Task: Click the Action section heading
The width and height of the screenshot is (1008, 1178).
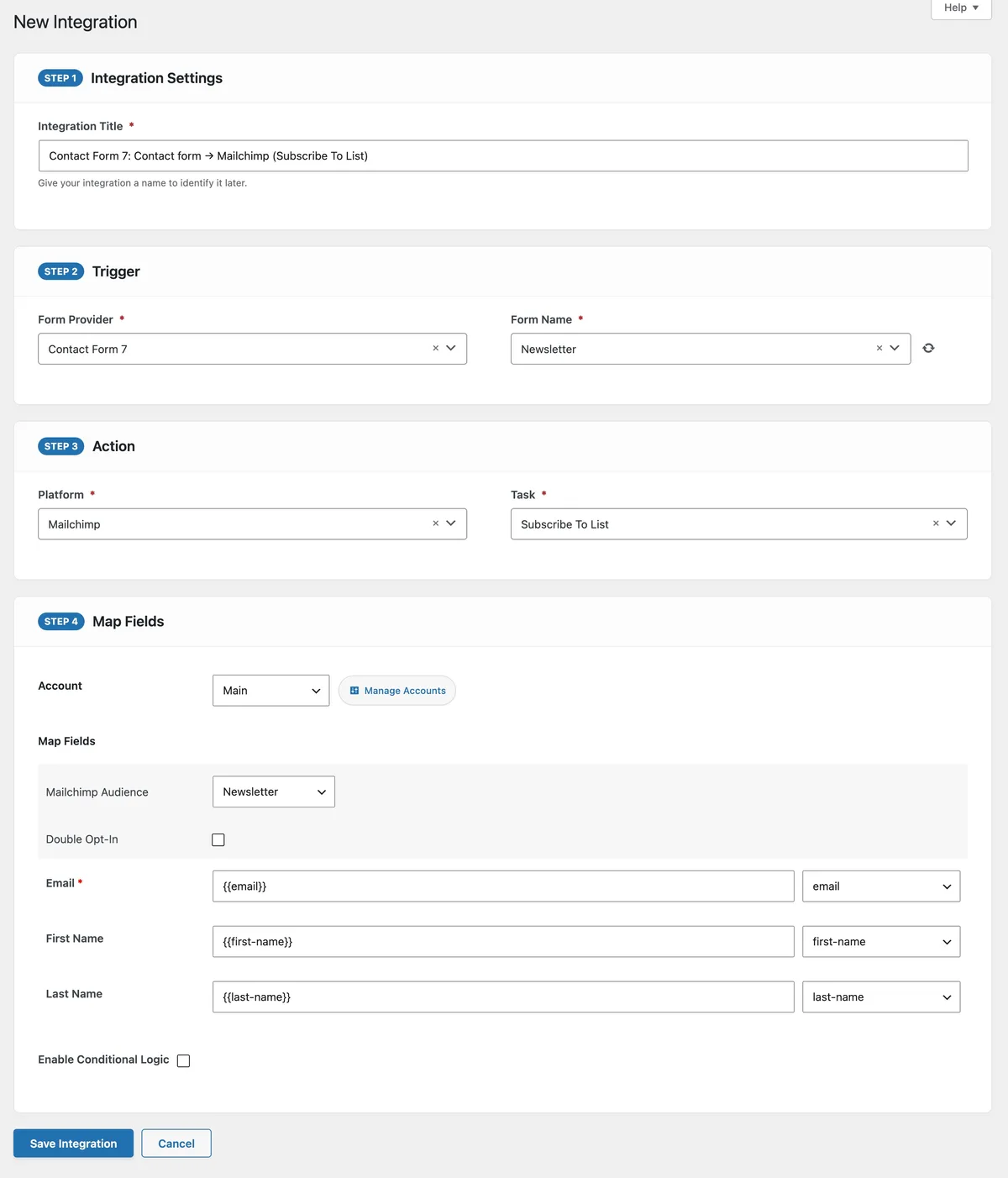Action: point(113,446)
